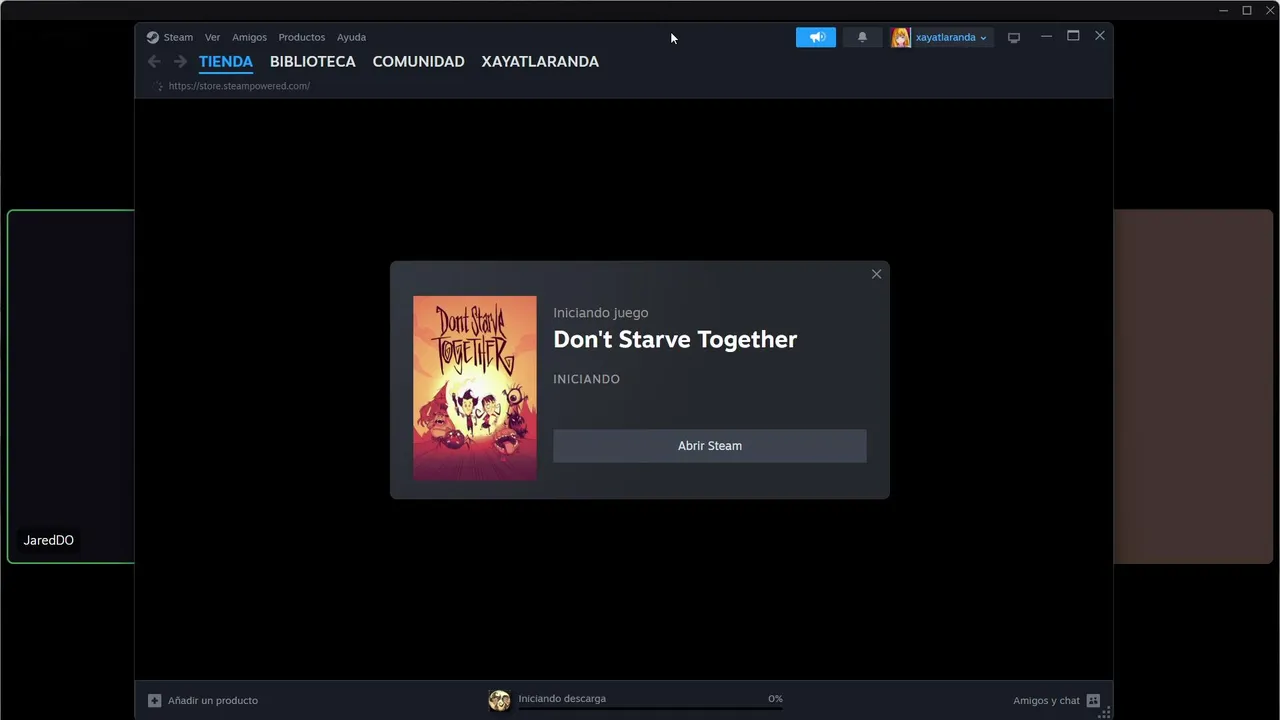Click Añadir un producto link
Viewport: 1280px width, 720px height.
click(212, 701)
